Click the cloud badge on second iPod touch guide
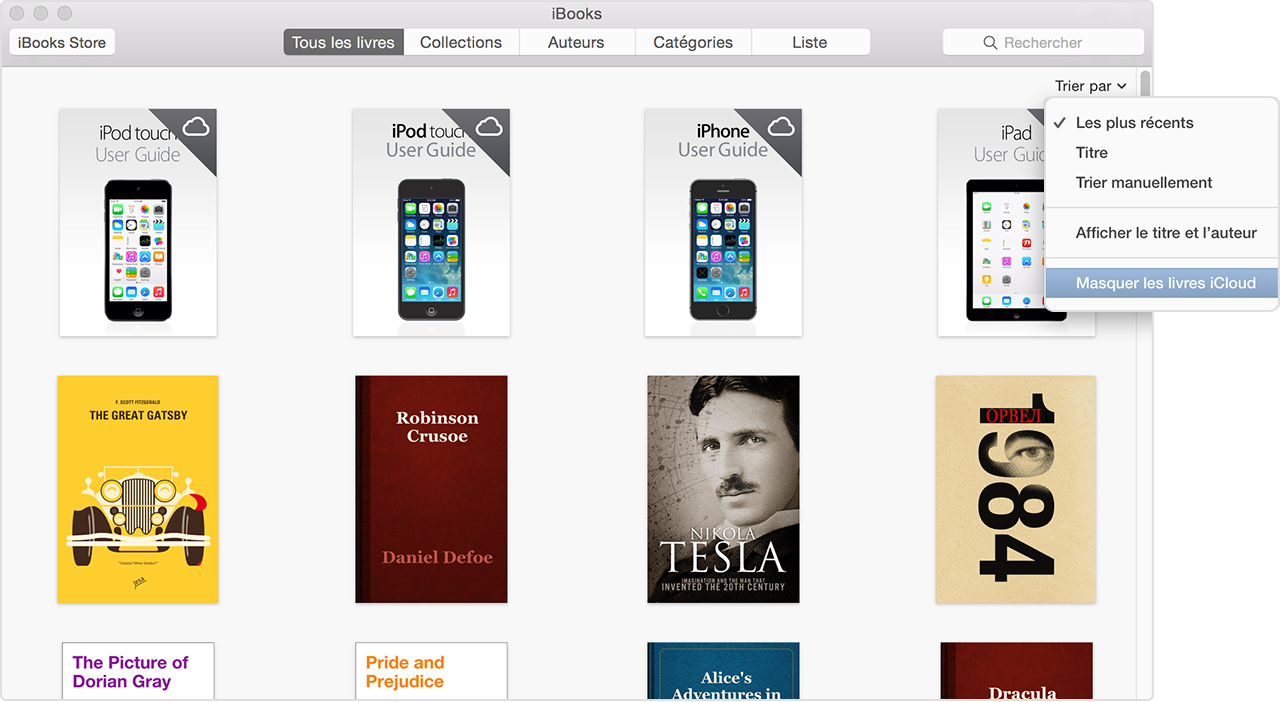This screenshot has width=1280, height=702. [489, 127]
